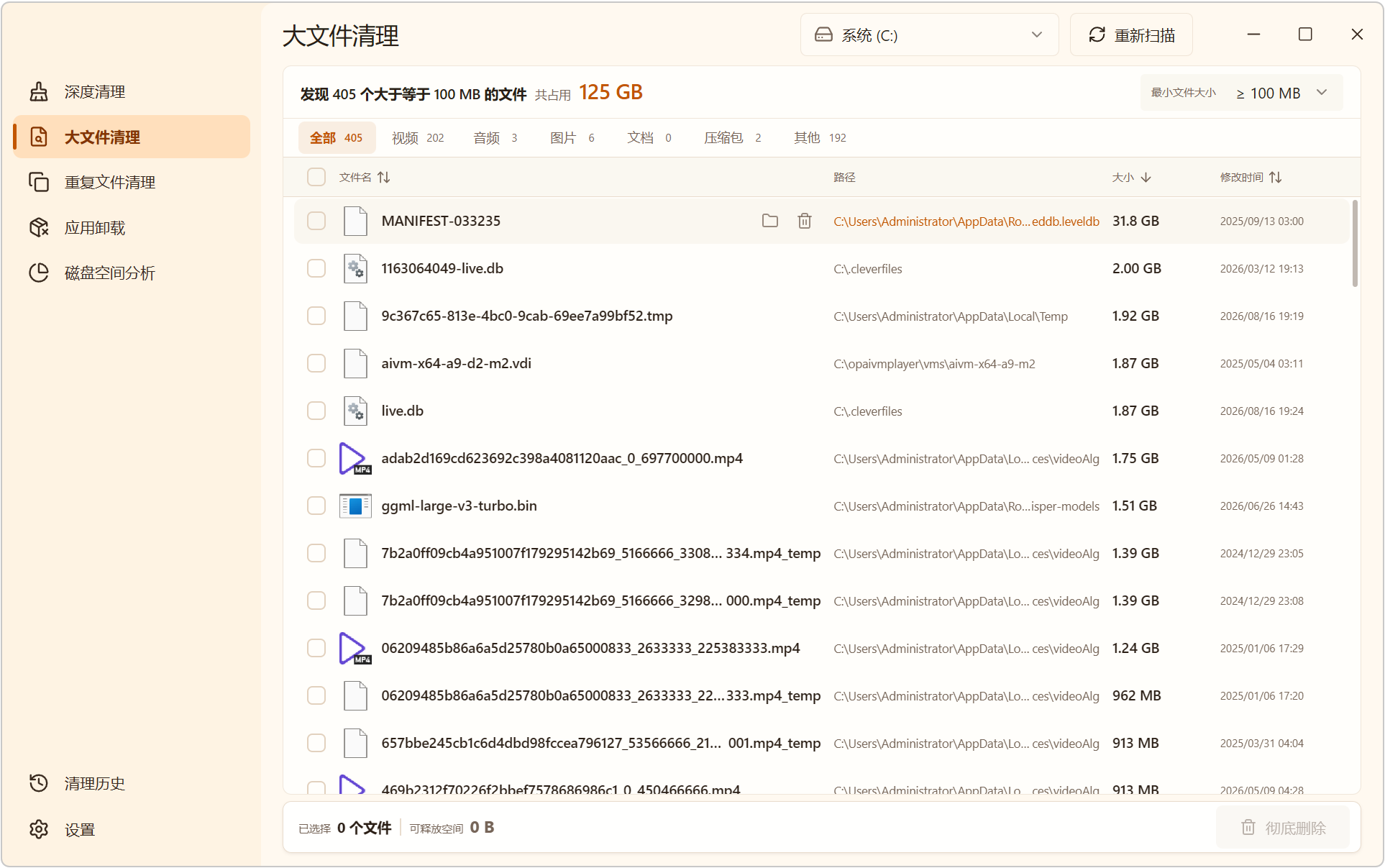This screenshot has height=868, width=1385.
Task: Click trash icon on MANIFEST-033235 row
Action: click(x=805, y=221)
